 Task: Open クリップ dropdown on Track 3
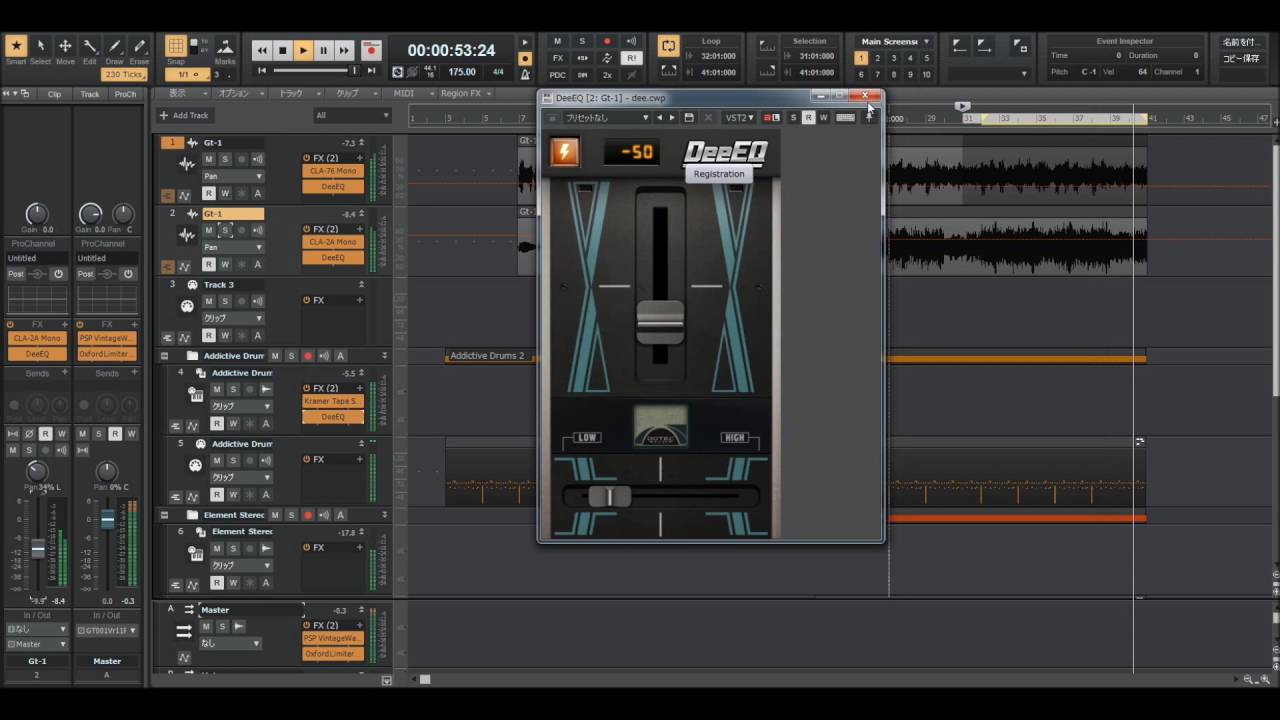point(233,318)
